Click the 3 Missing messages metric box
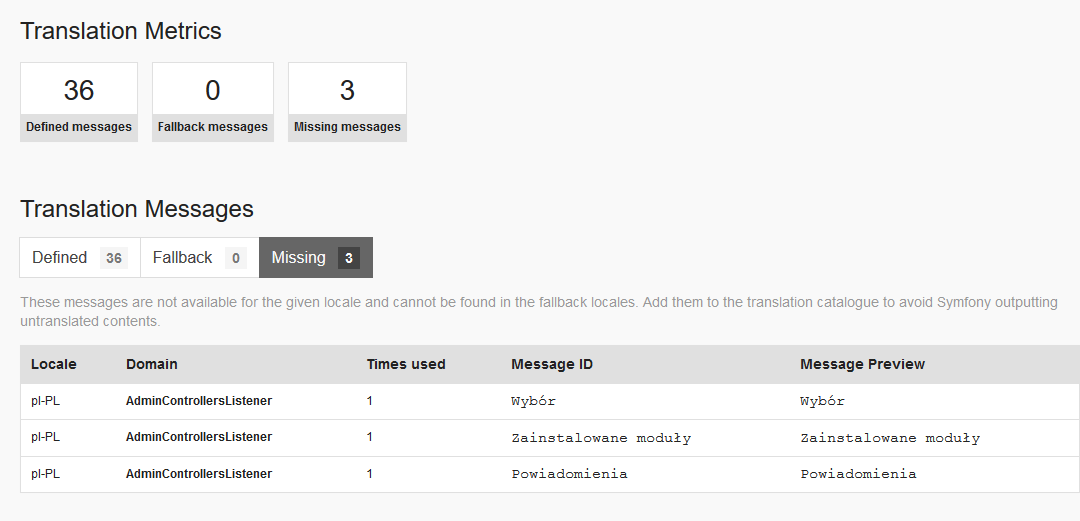The width and height of the screenshot is (1080, 521). [347, 101]
